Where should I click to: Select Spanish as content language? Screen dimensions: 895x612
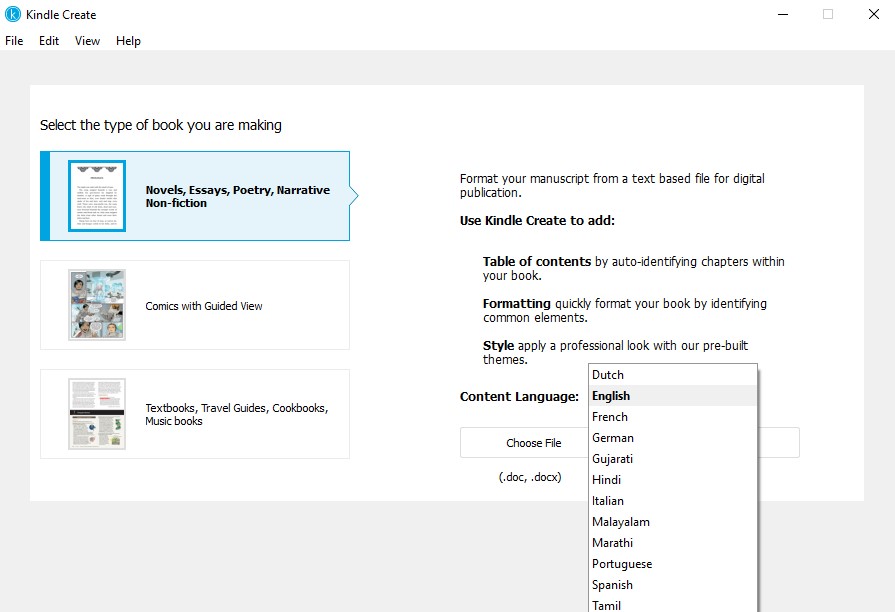pos(612,585)
